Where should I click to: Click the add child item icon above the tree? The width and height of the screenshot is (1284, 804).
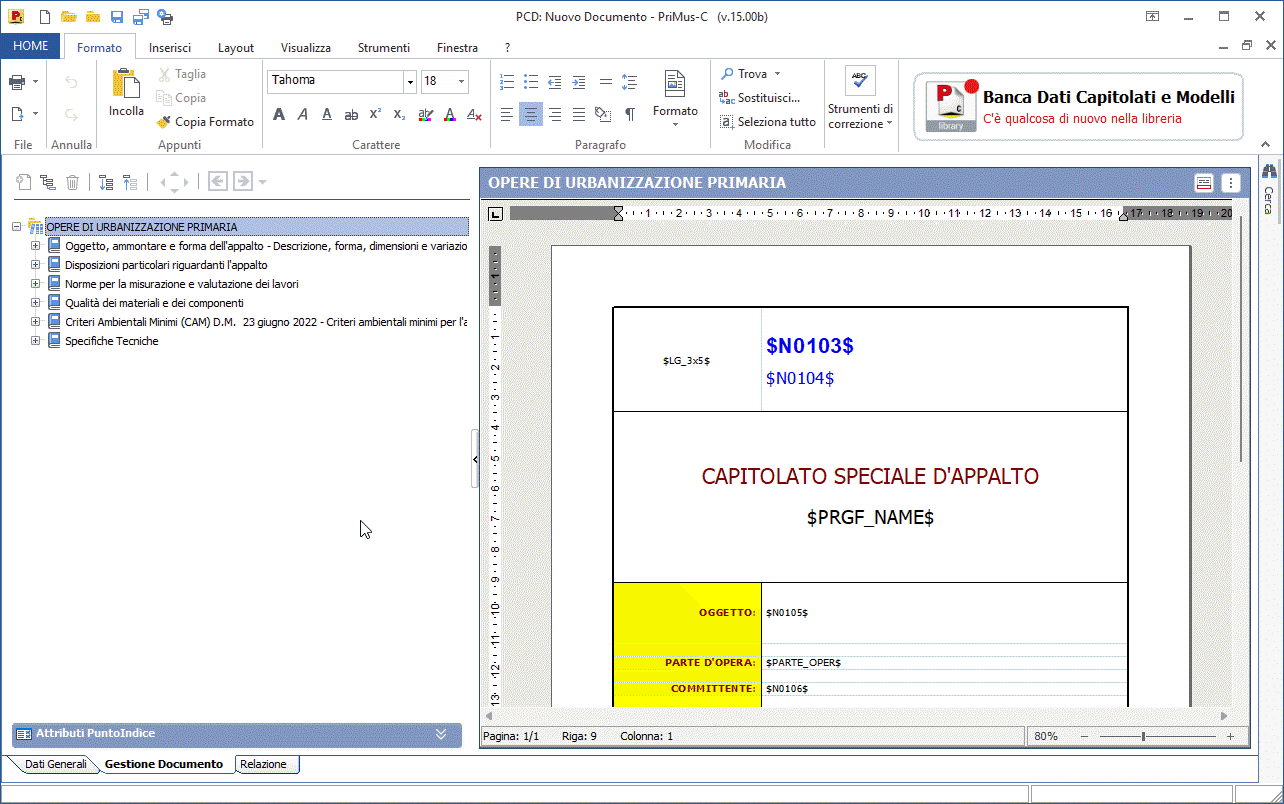tap(47, 182)
